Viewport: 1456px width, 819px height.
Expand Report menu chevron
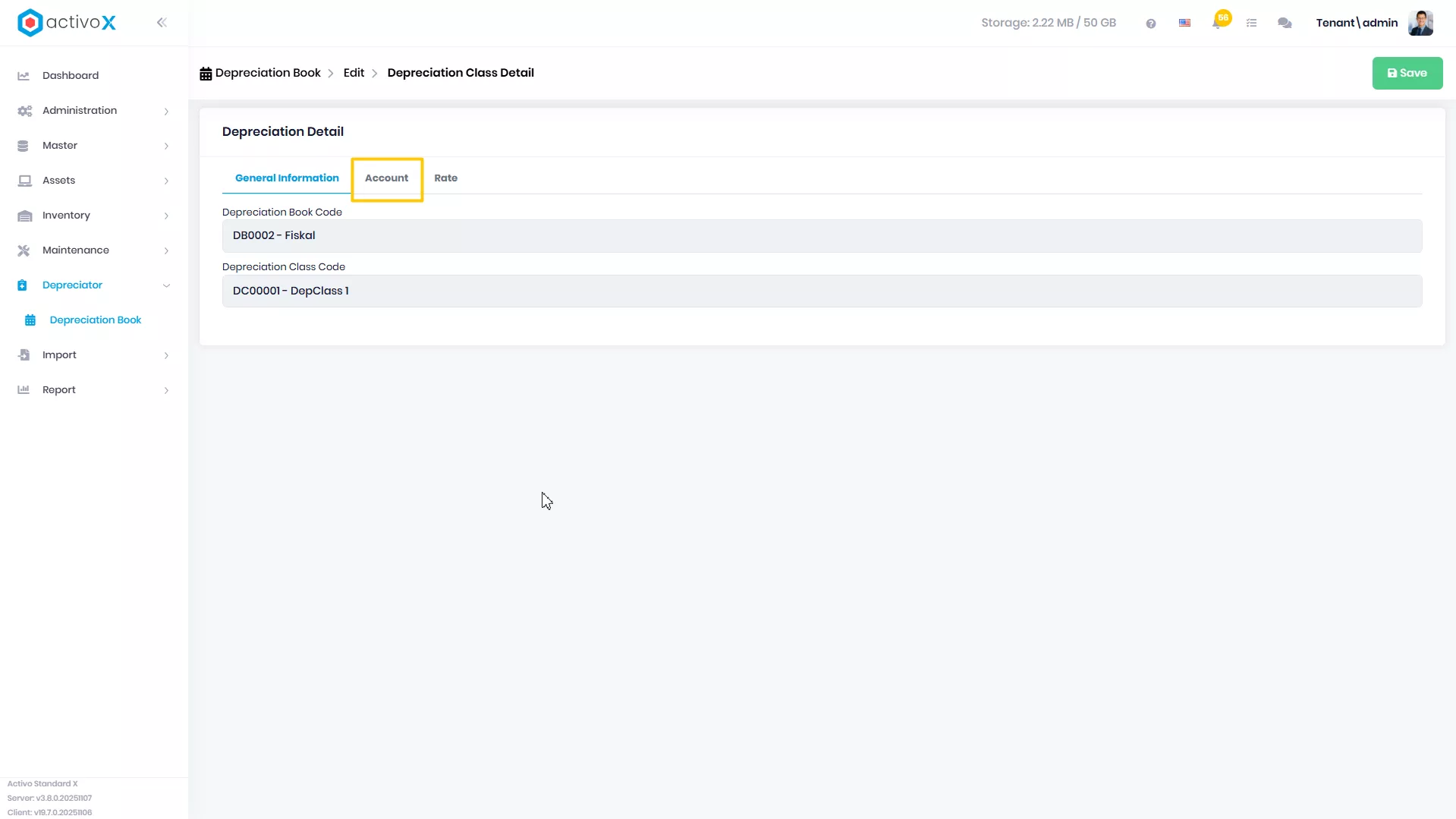tap(166, 391)
